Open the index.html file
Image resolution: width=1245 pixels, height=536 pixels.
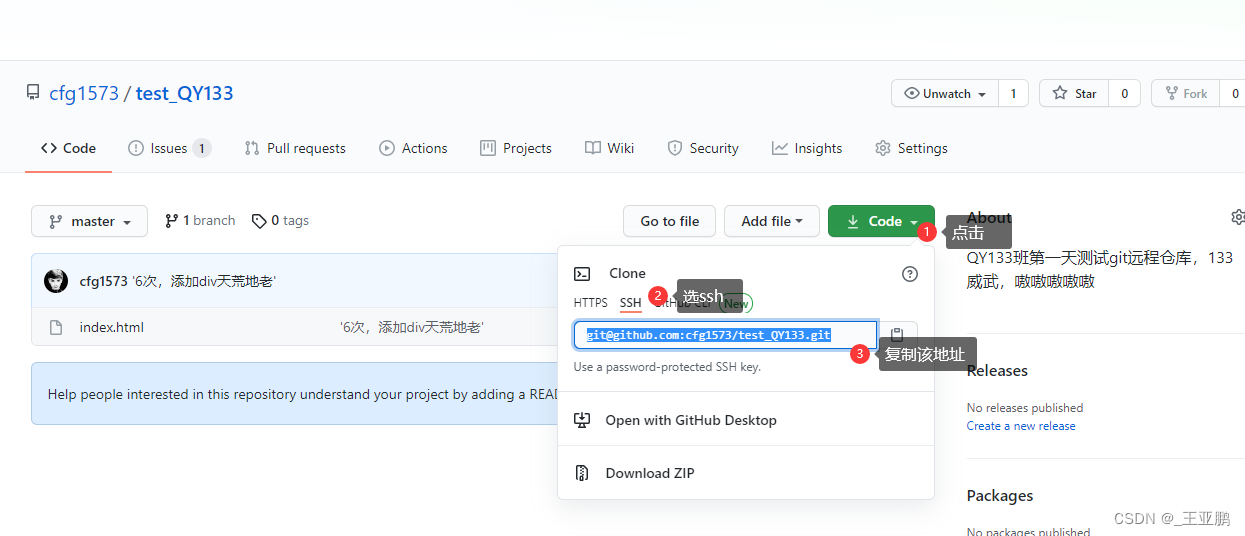(x=112, y=327)
